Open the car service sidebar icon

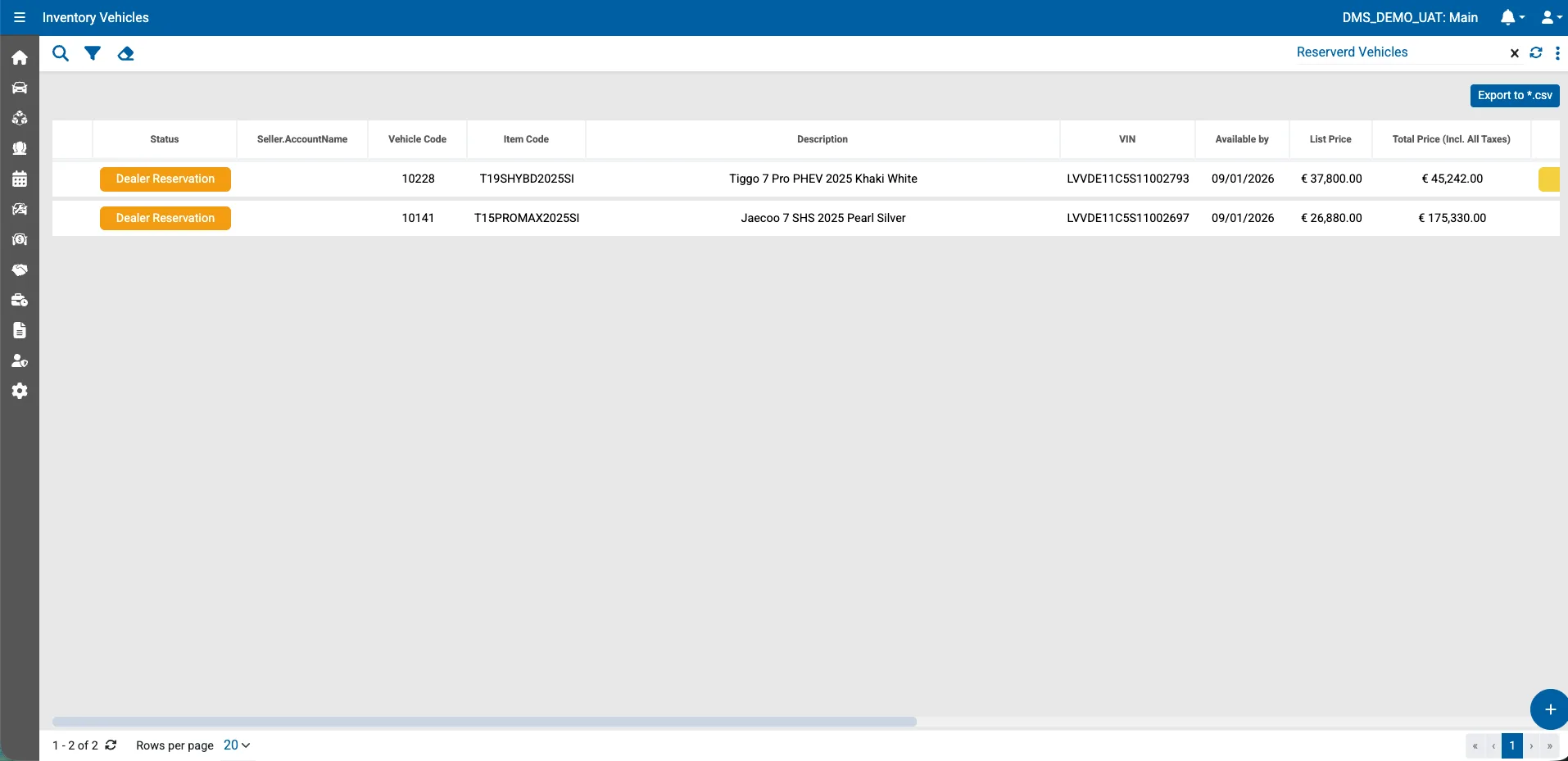20,209
